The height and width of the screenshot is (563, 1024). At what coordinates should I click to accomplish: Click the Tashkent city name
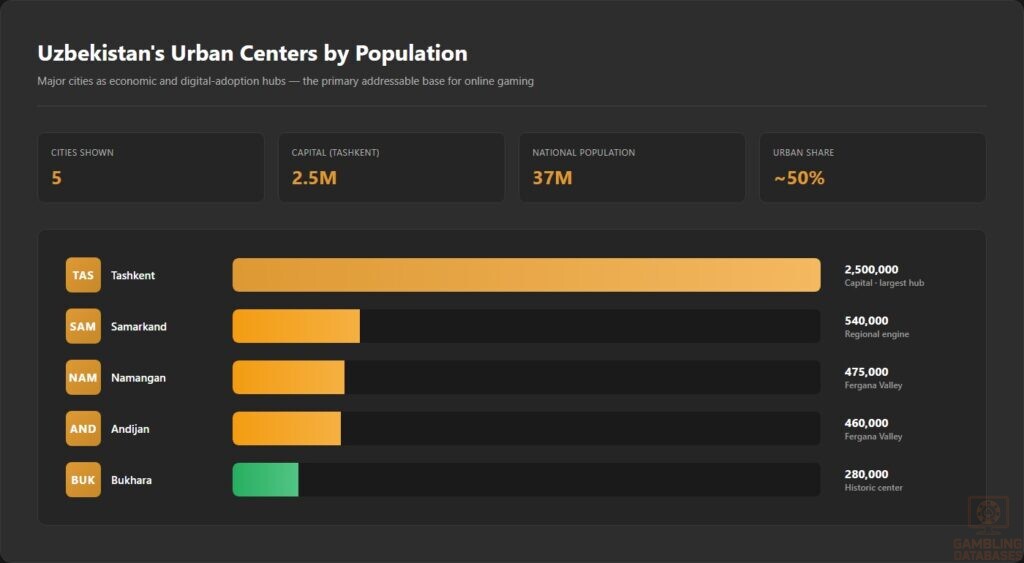pos(133,275)
